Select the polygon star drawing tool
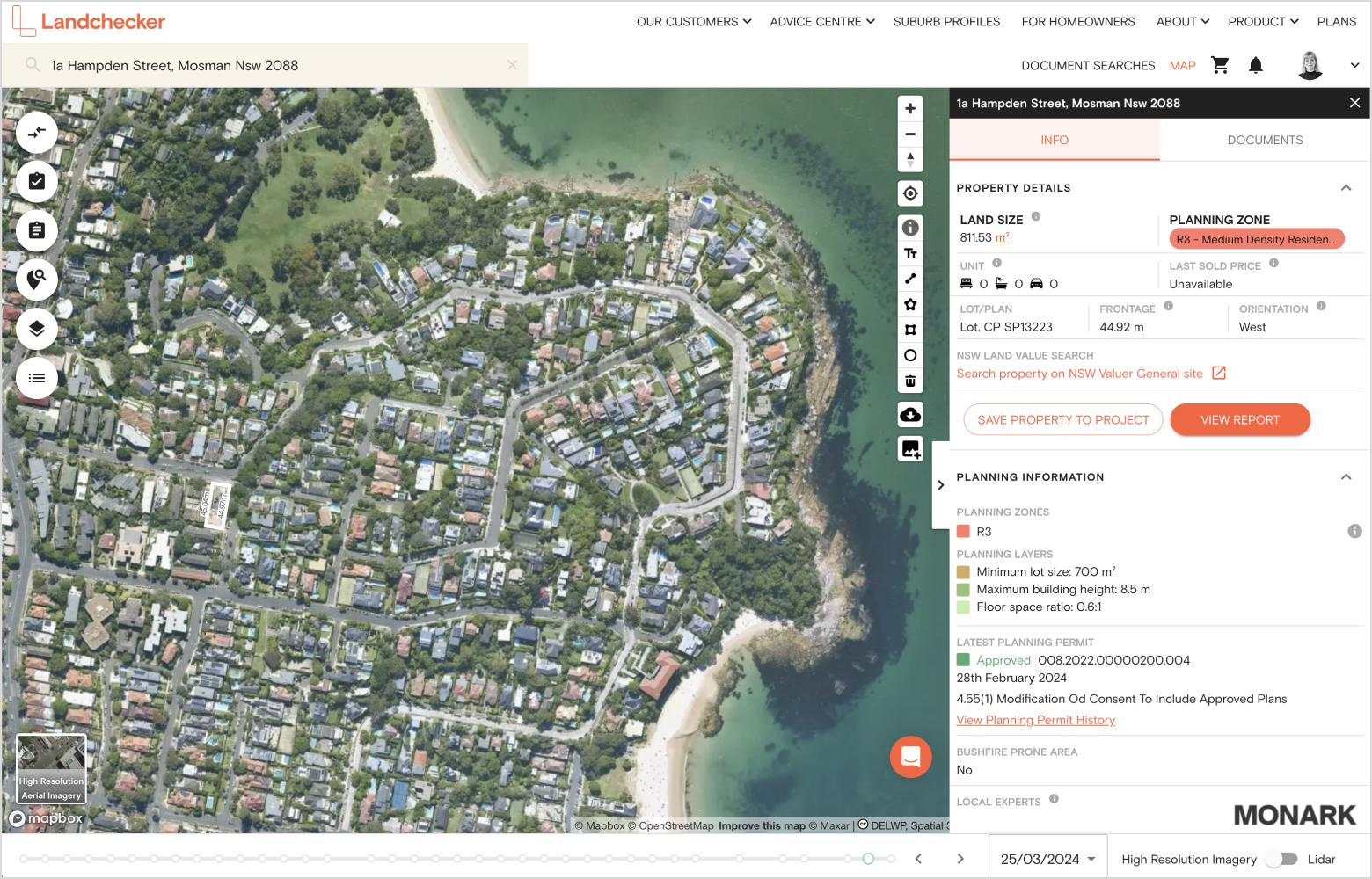The image size is (1372, 879). tap(910, 304)
